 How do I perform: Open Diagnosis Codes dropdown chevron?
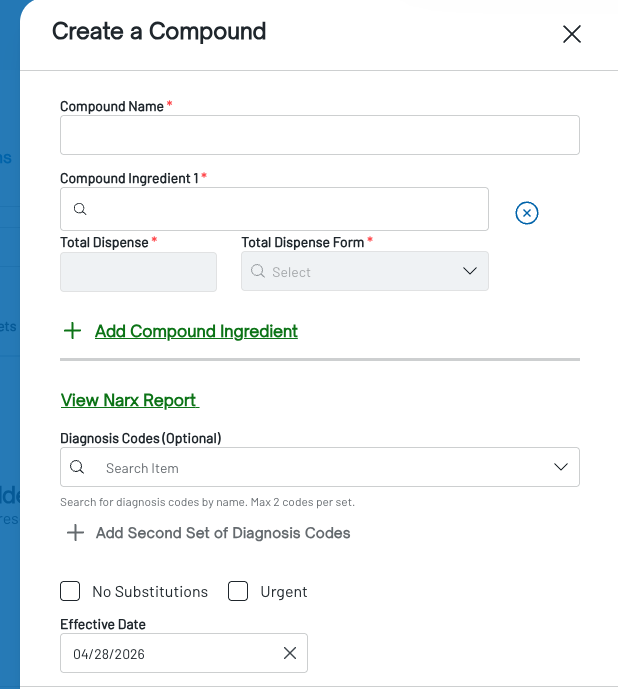coord(561,467)
